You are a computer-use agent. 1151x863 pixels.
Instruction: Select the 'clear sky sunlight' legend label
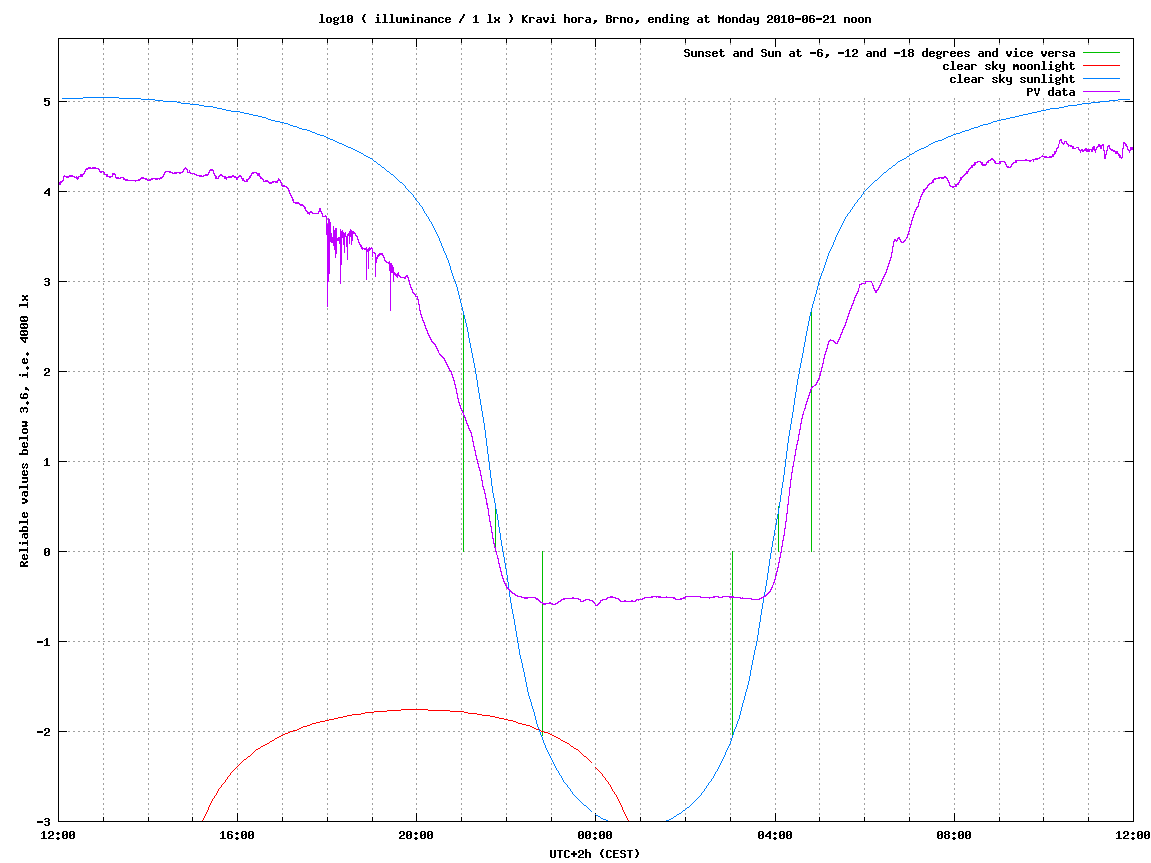pyautogui.click(x=1012, y=79)
